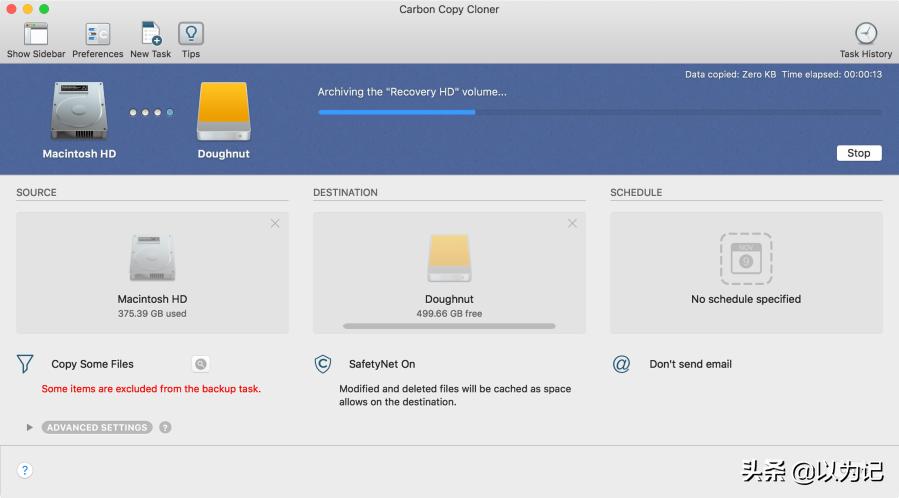The height and width of the screenshot is (498, 899).
Task: Click the Data copied: Zero KB readout
Action: [x=730, y=74]
